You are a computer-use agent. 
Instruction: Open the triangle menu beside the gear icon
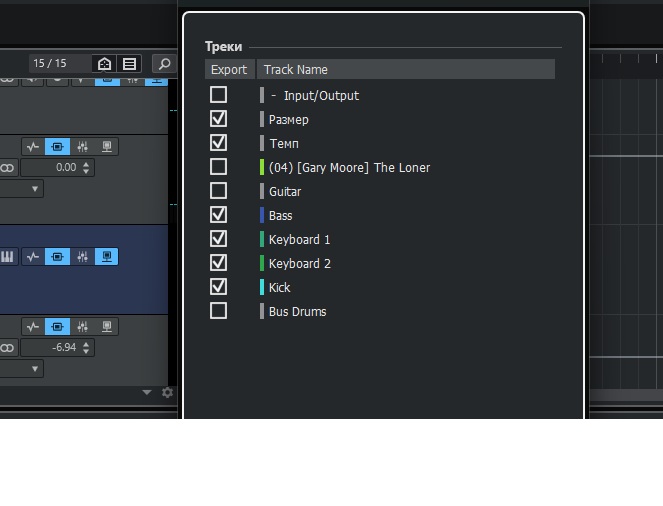pos(147,393)
